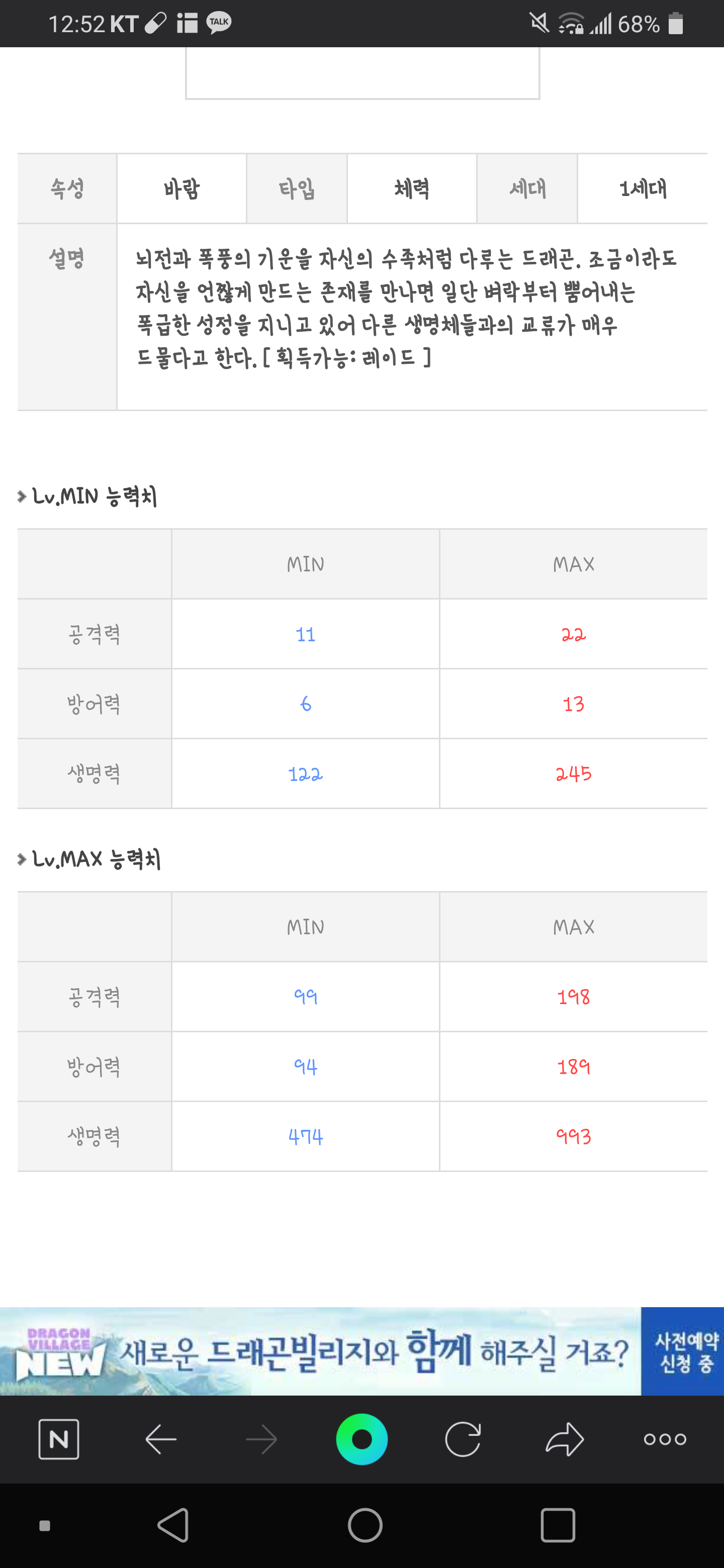Tap the 속성 header cell
The height and width of the screenshot is (1568, 724).
67,188
